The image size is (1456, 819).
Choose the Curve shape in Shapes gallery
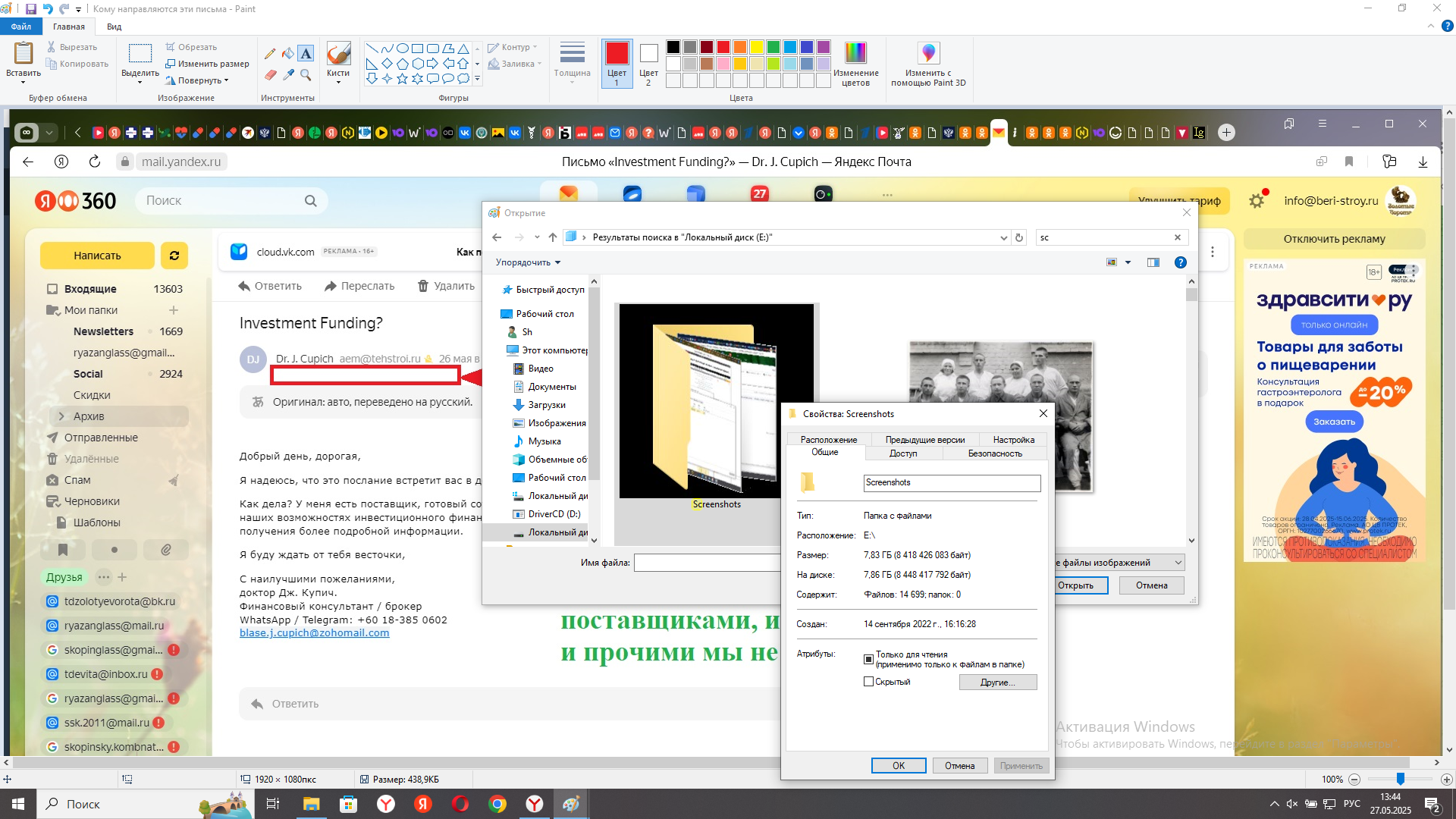[x=387, y=48]
